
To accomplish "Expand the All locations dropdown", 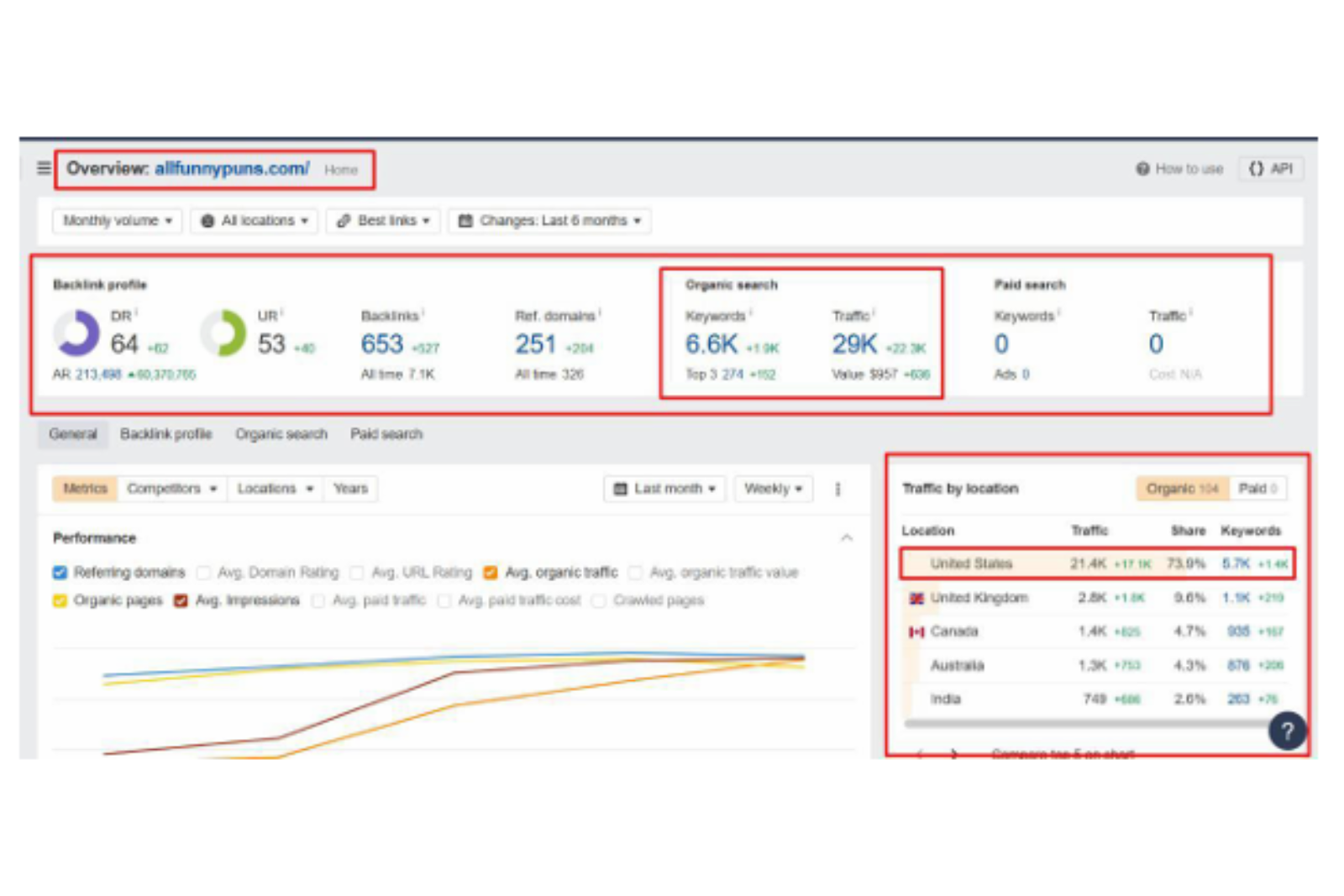I will coord(255,221).
